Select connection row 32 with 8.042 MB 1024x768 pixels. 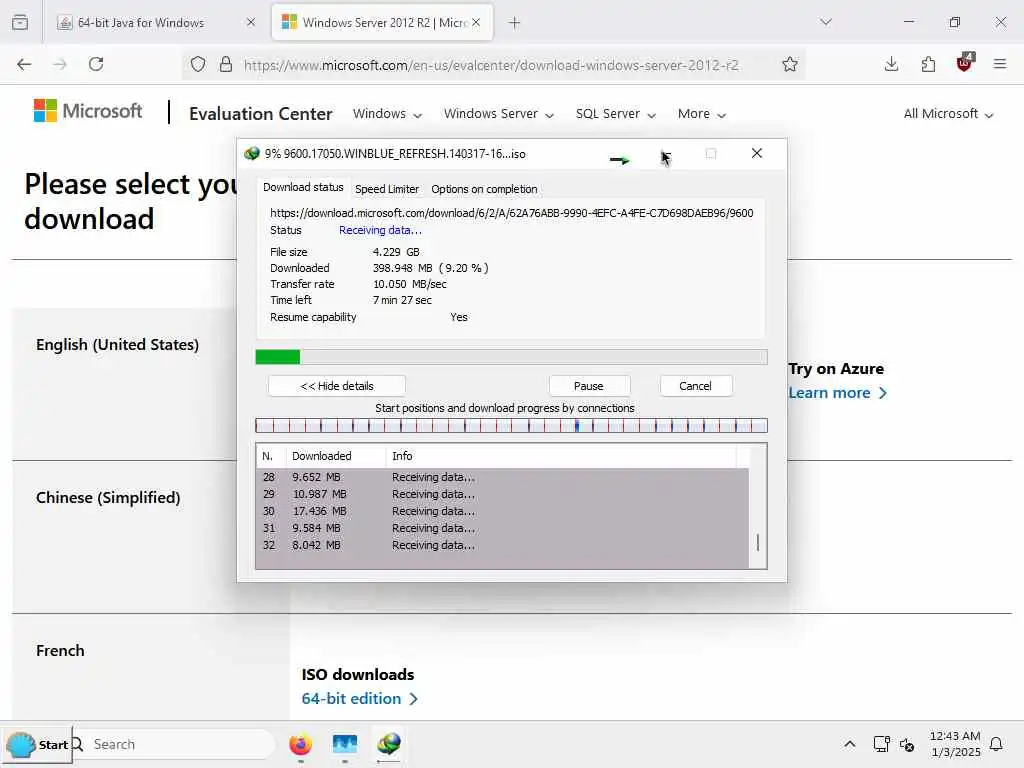[x=502, y=545]
